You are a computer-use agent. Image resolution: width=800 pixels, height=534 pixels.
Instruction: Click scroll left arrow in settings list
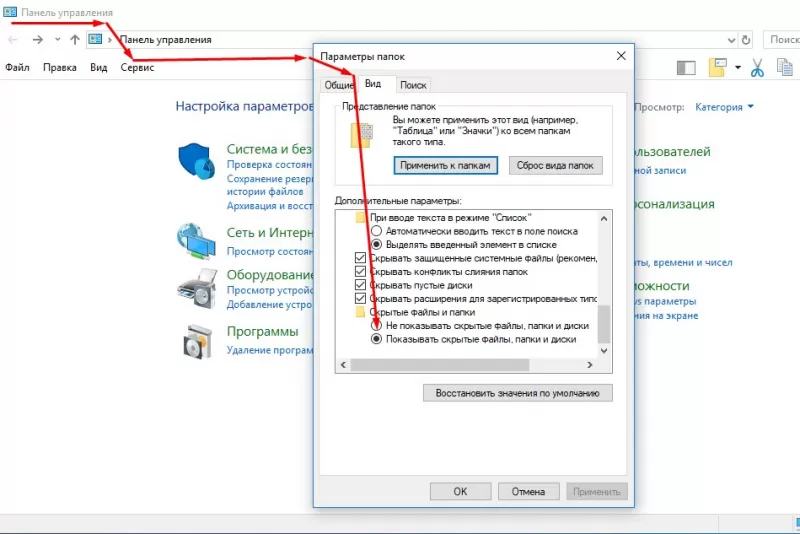pyautogui.click(x=343, y=365)
